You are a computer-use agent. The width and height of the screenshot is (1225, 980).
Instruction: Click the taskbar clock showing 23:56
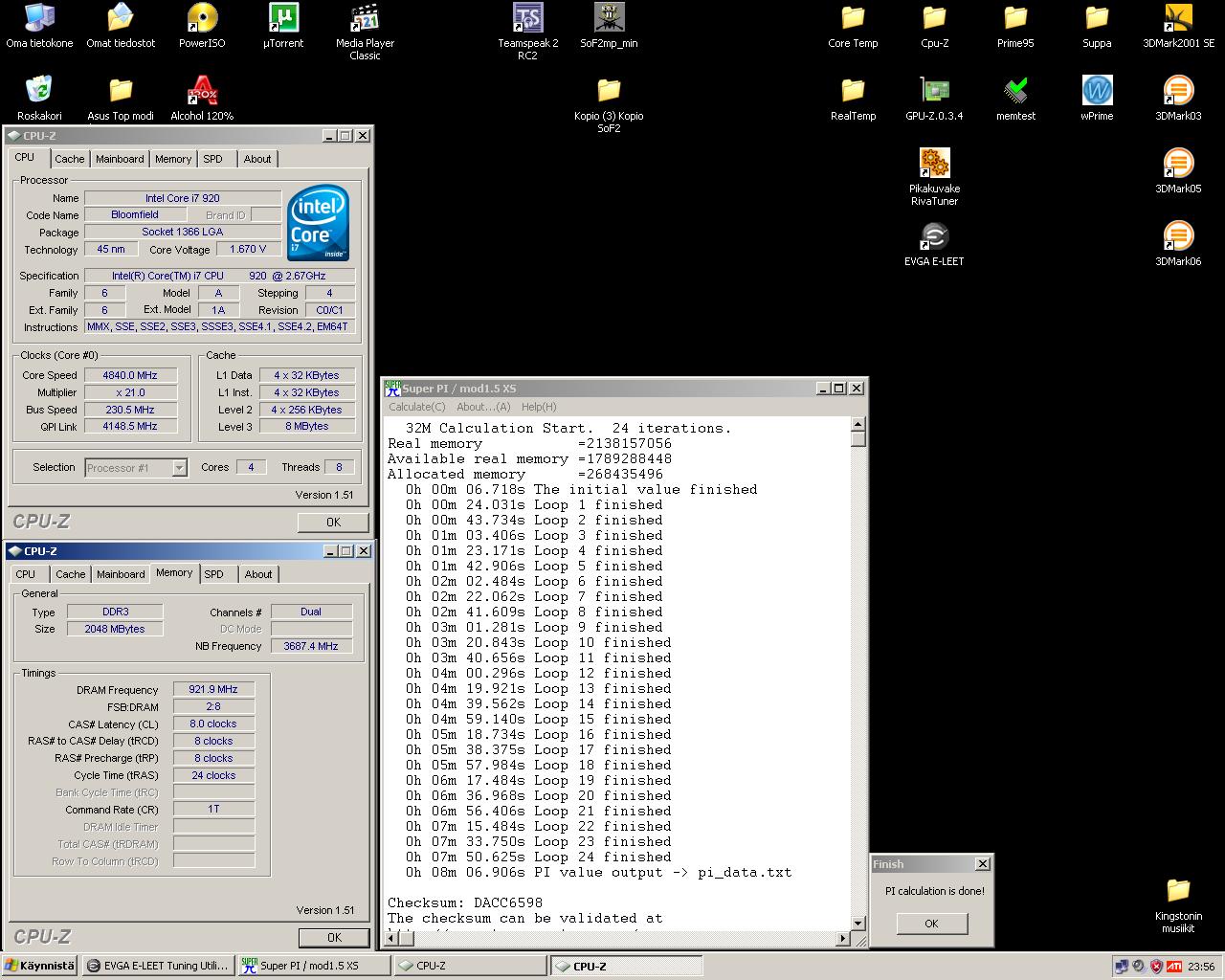click(1201, 967)
